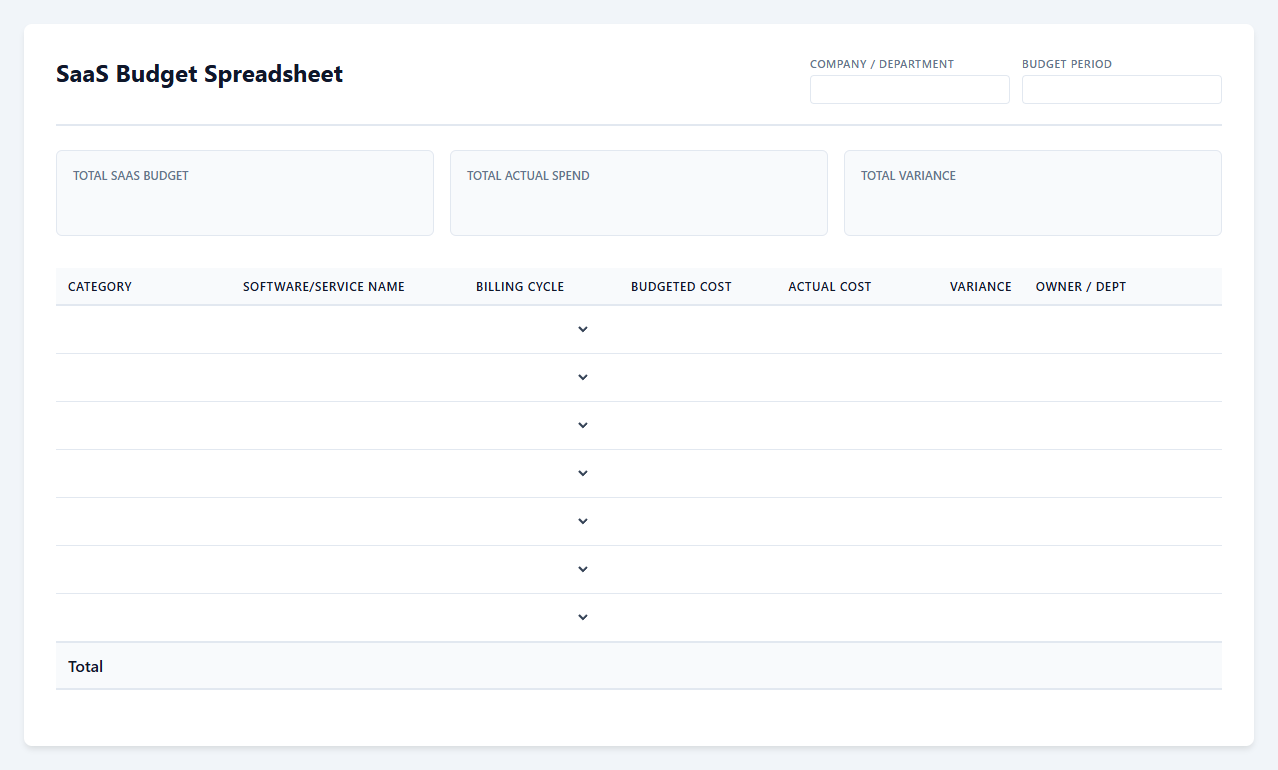Click the BUDGETED COST column header
Viewport: 1278px width, 770px height.
pos(681,287)
